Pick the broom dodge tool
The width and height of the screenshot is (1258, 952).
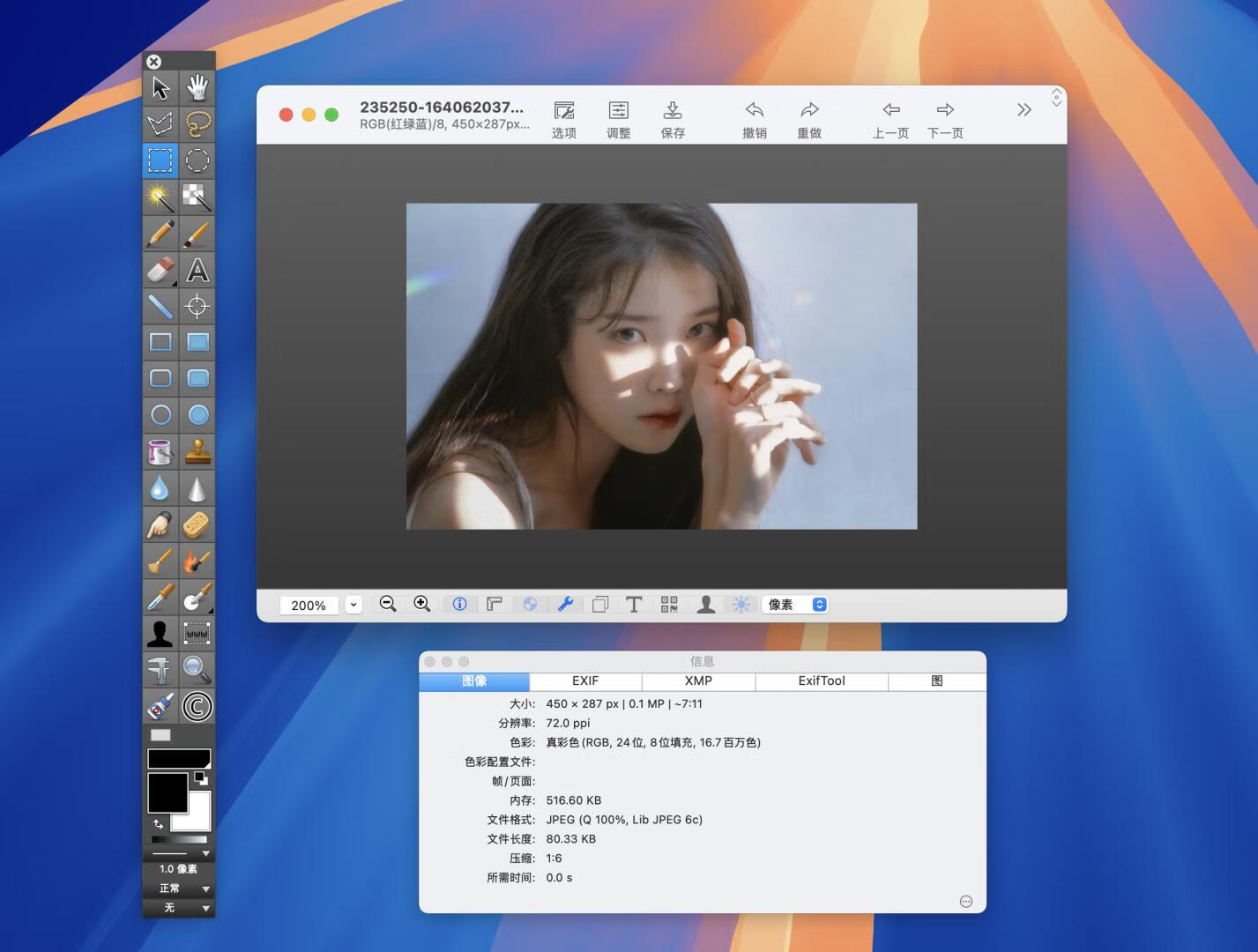click(x=160, y=561)
